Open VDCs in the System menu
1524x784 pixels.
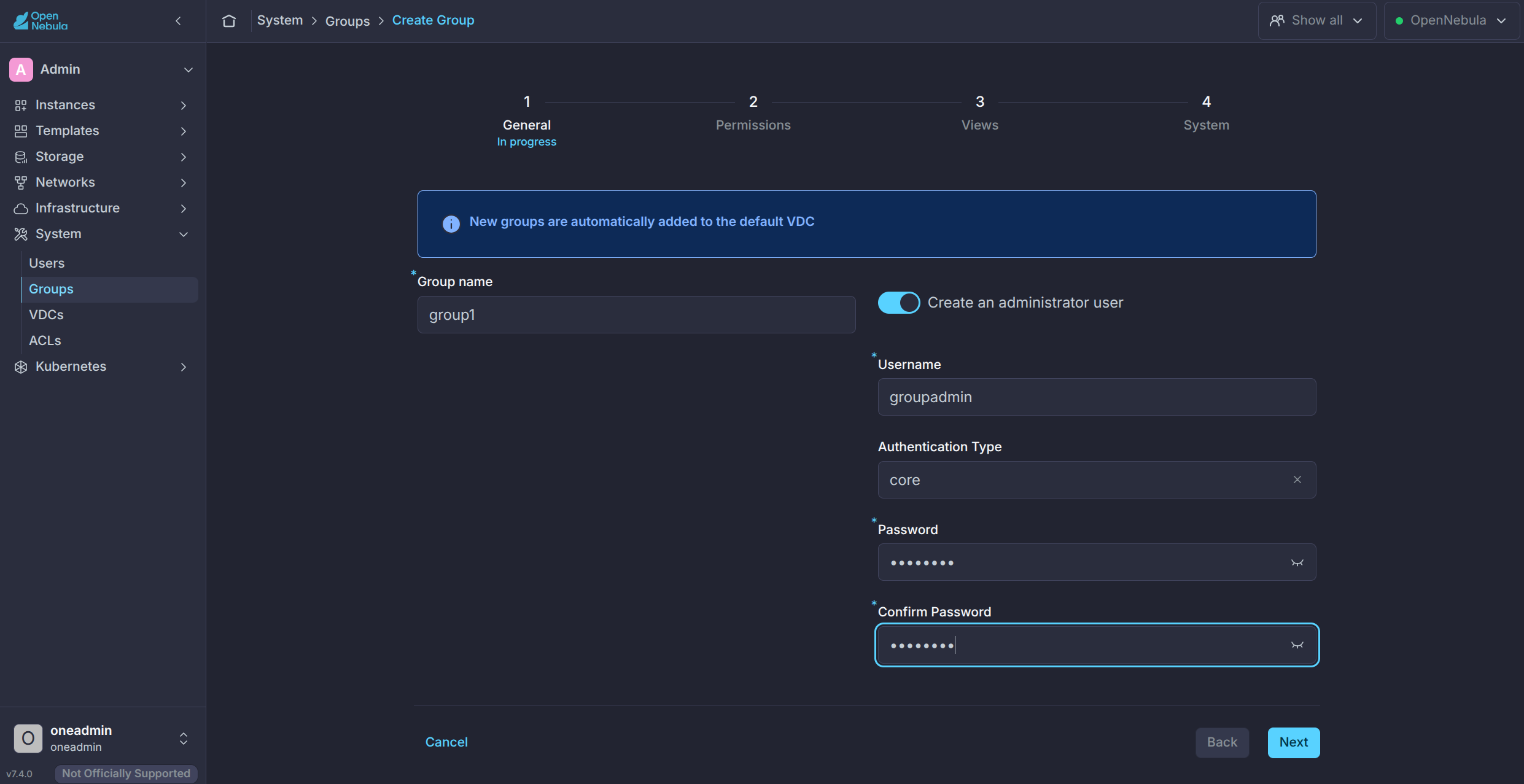tap(110, 315)
